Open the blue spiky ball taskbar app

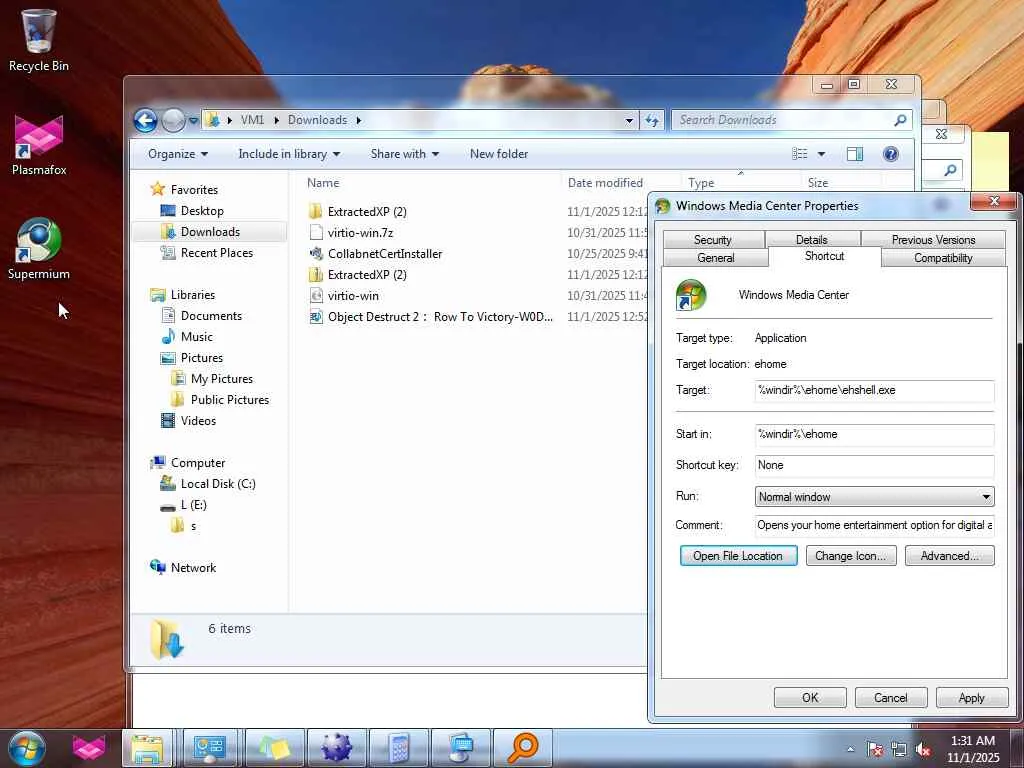(336, 748)
